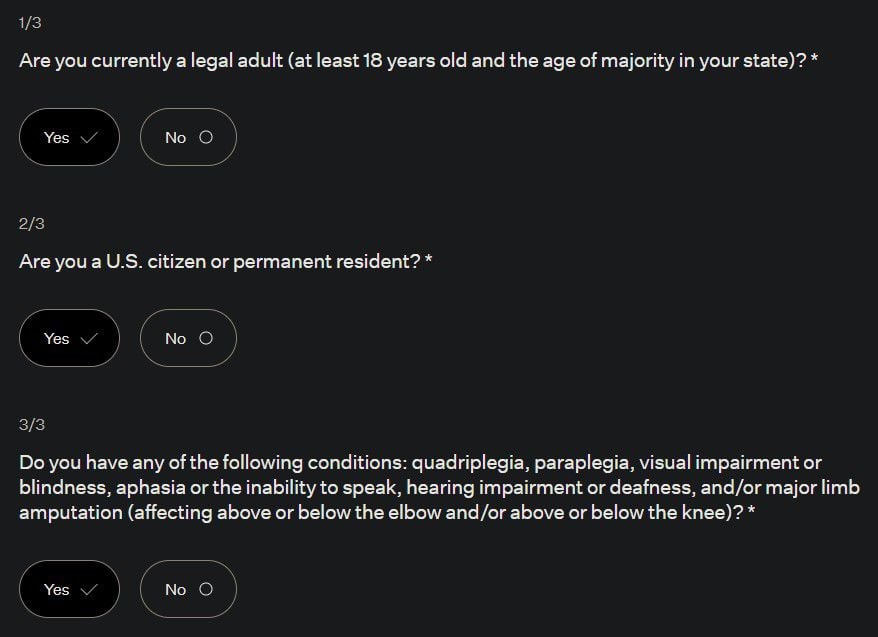Click the U.S. citizen question text
This screenshot has height=637, width=878.
pyautogui.click(x=220, y=261)
